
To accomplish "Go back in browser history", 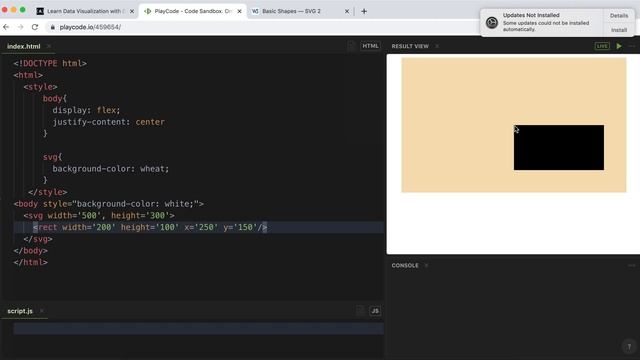I will pos(6,27).
